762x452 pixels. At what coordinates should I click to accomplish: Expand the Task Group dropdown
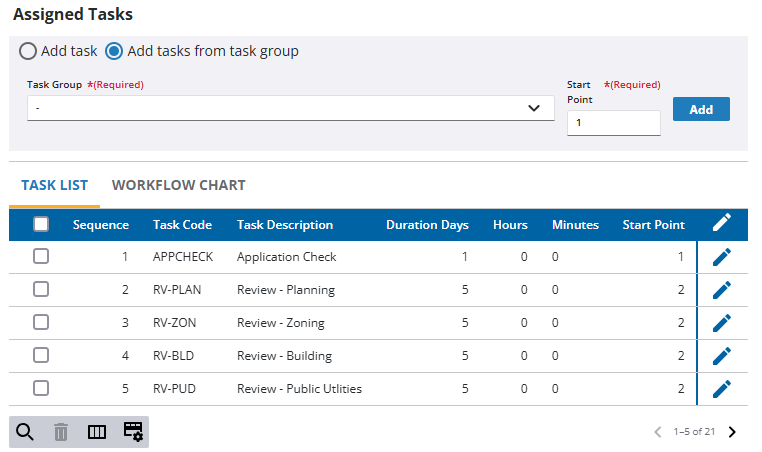click(290, 108)
